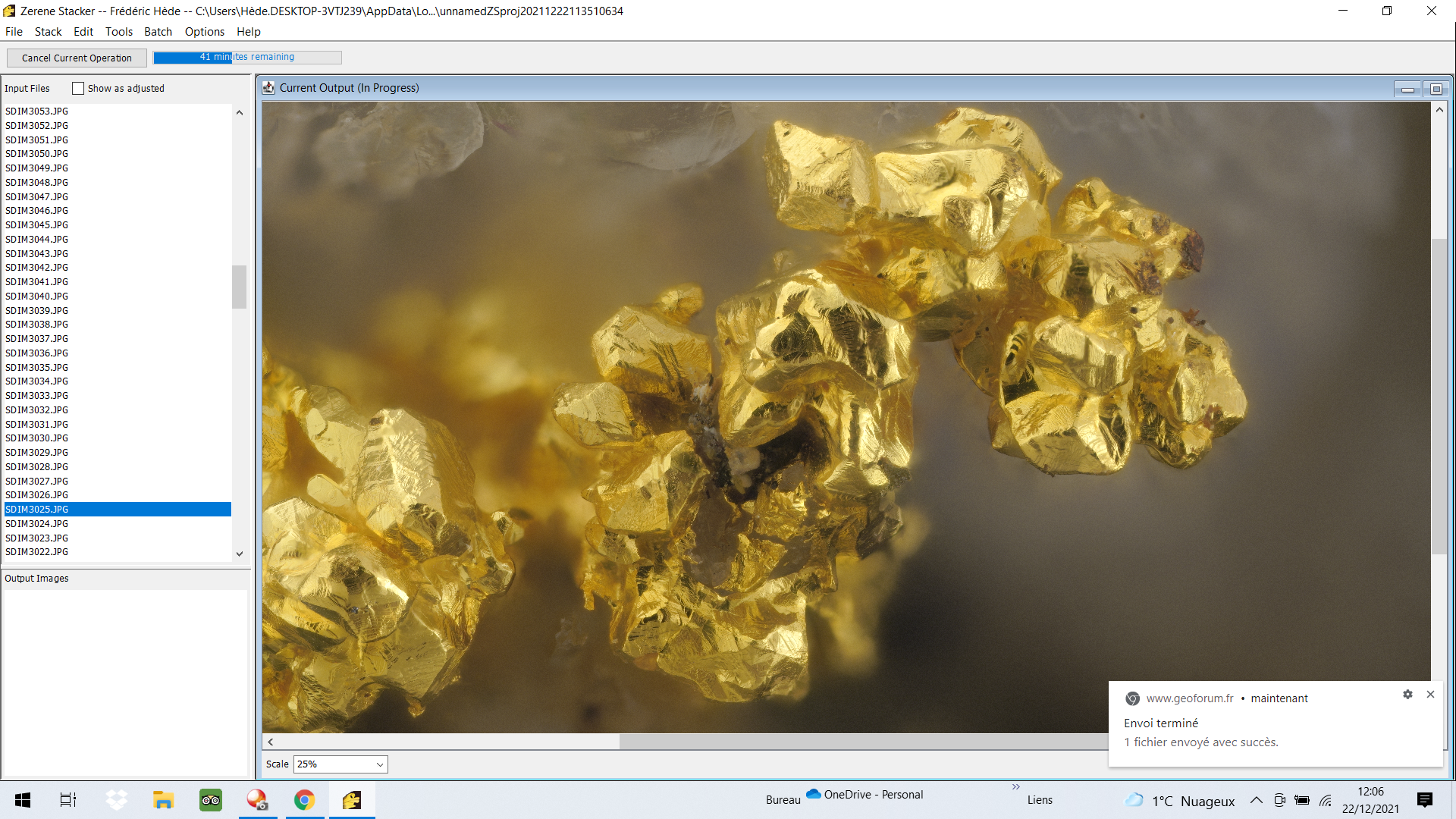Toggle the Show as adjusted checkbox
Screen dimensions: 1456x819
[78, 89]
